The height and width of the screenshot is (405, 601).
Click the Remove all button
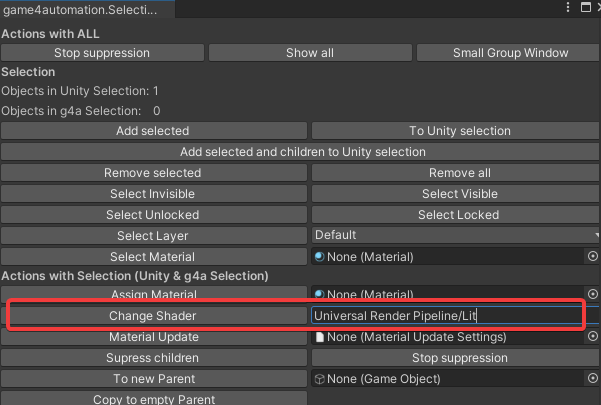(459, 173)
